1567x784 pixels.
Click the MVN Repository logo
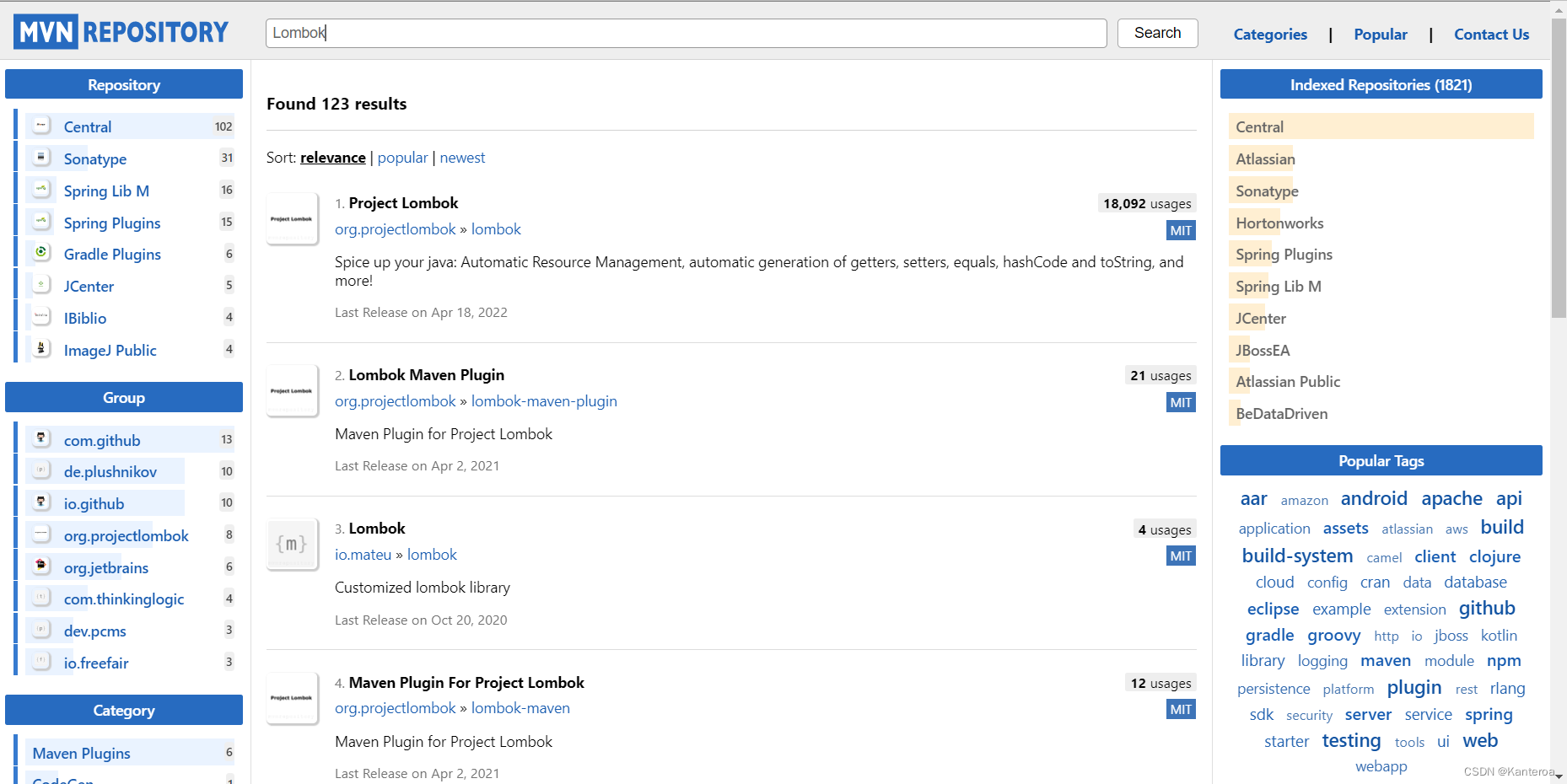tap(121, 32)
